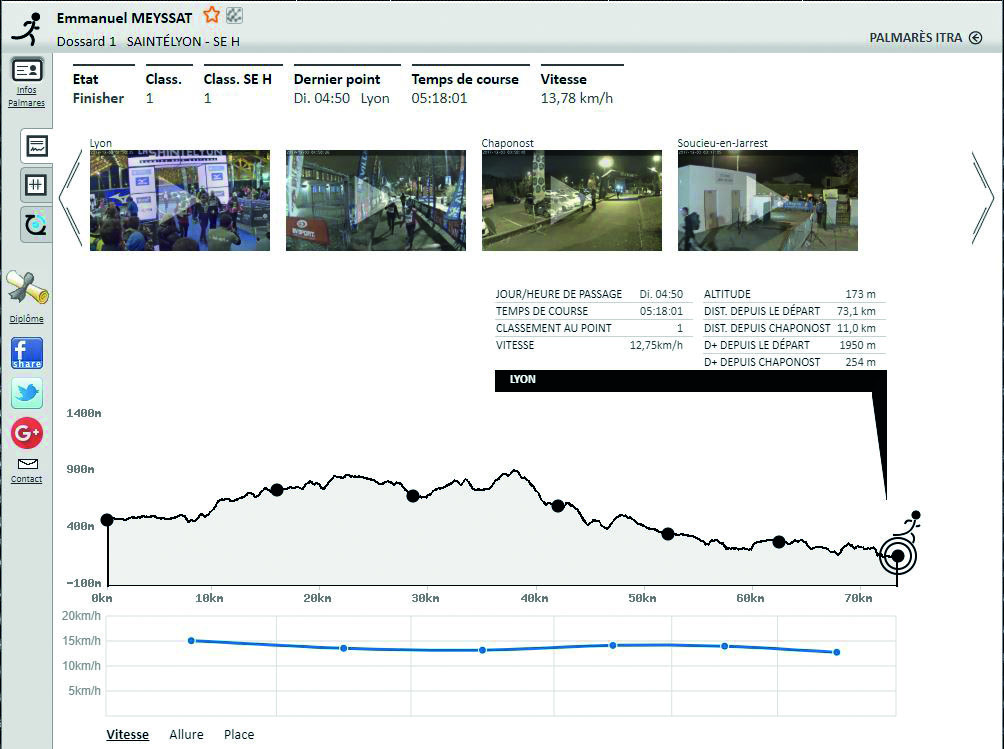Switch to the Allure chart tab
Image resolution: width=1004 pixels, height=749 pixels.
click(186, 735)
